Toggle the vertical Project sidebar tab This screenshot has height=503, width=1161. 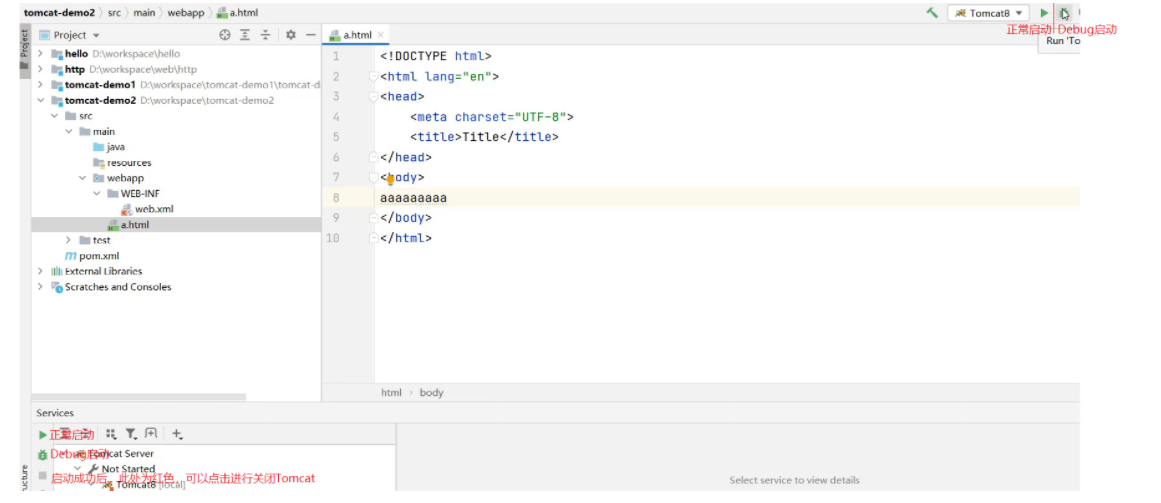point(24,50)
